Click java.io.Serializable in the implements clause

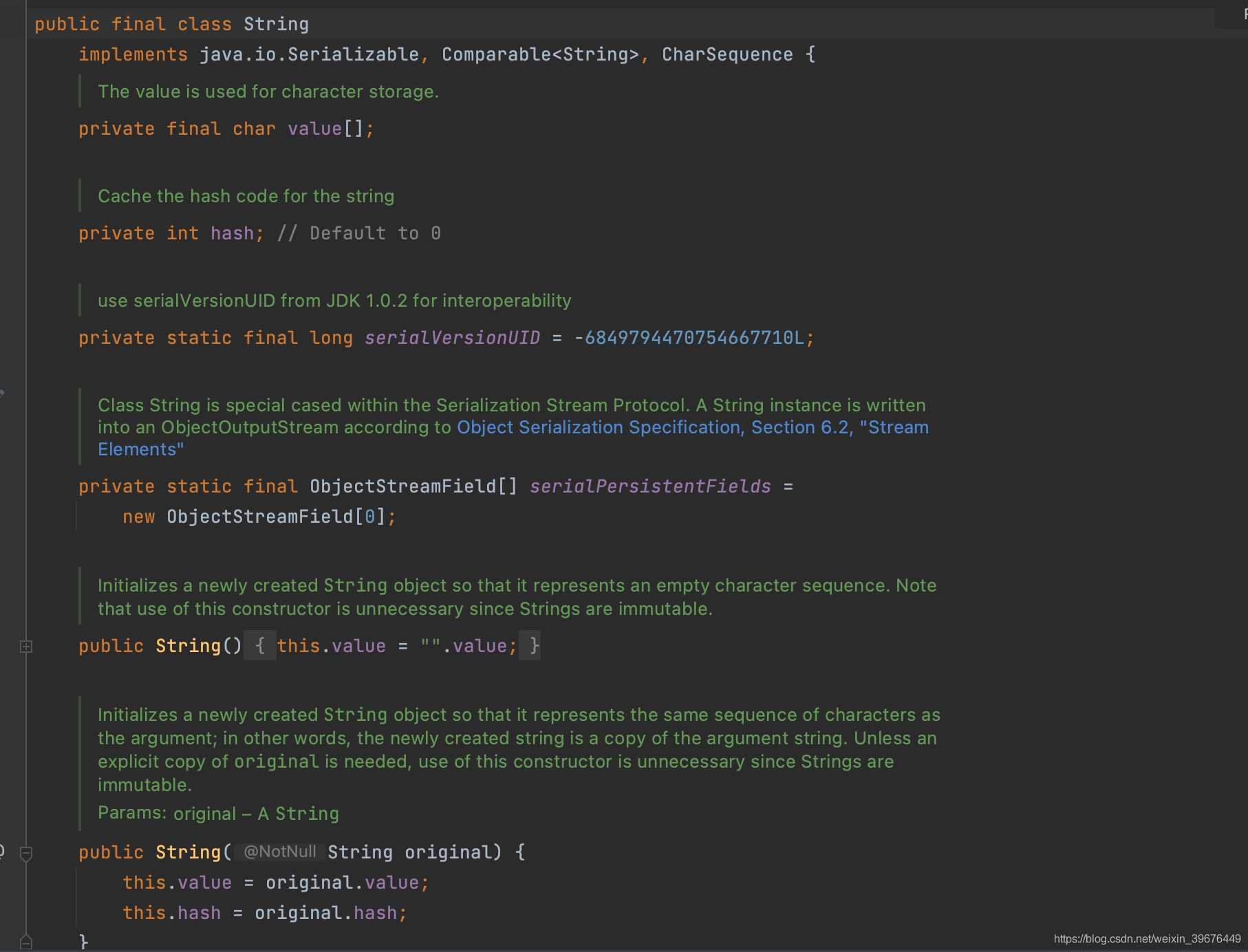(x=309, y=54)
